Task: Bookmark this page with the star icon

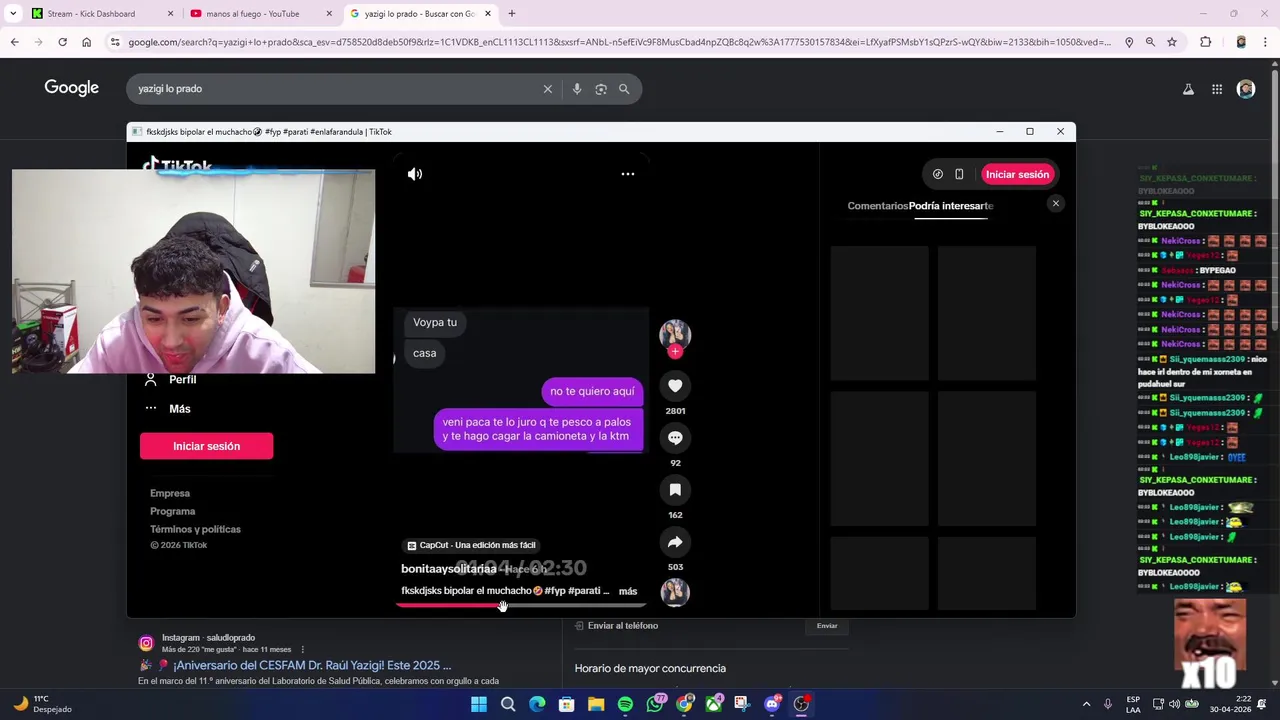Action: pyautogui.click(x=1172, y=42)
